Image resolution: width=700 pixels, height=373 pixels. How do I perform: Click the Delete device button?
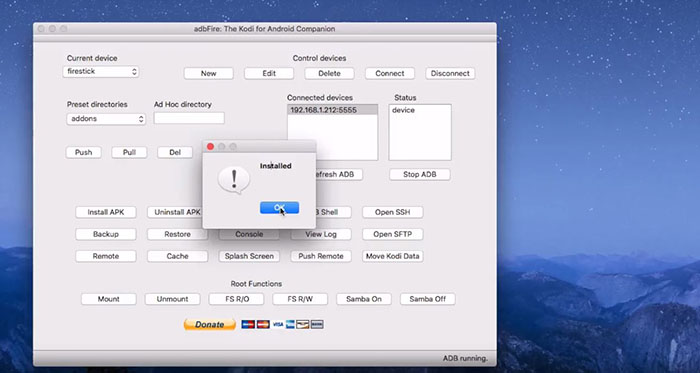point(329,74)
